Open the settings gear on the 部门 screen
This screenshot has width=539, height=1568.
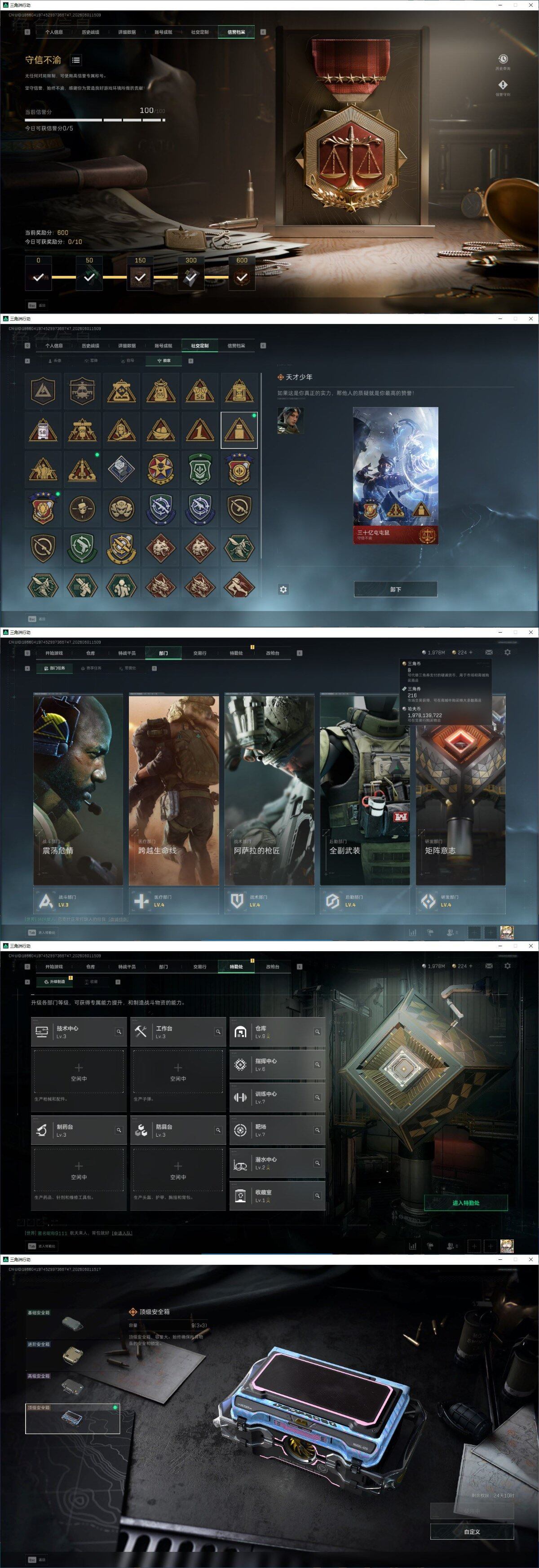pos(508,652)
